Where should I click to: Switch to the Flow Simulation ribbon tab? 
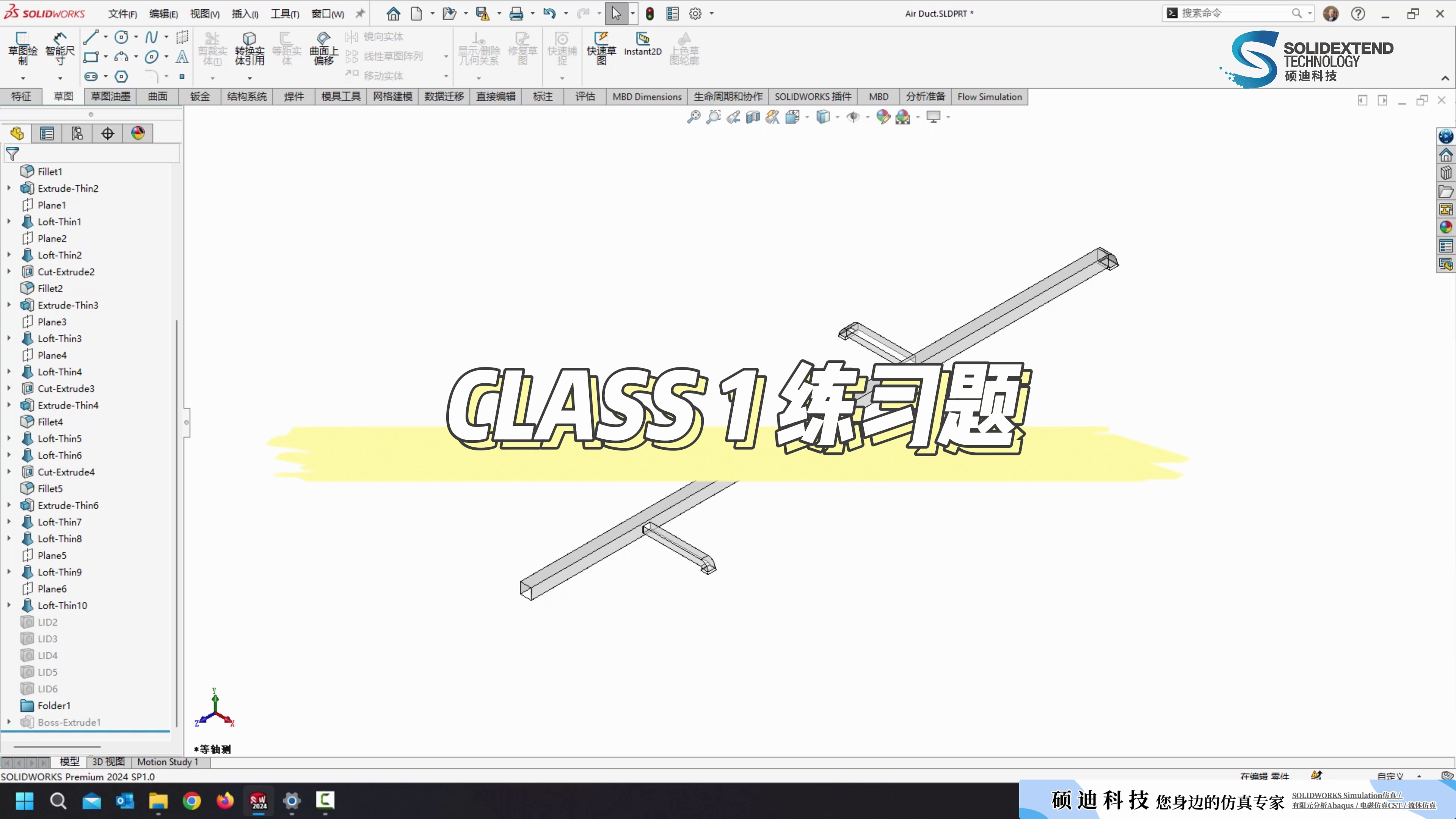[989, 97]
